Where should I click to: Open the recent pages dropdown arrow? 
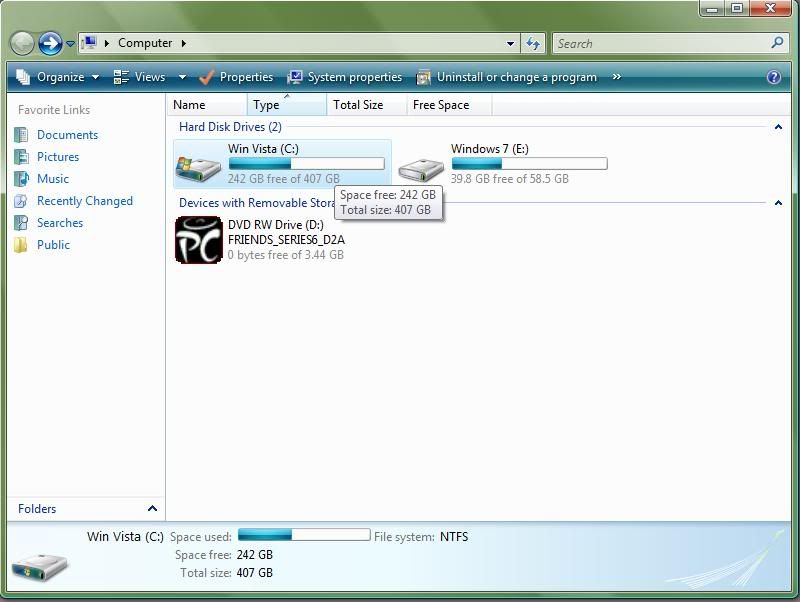[70, 44]
